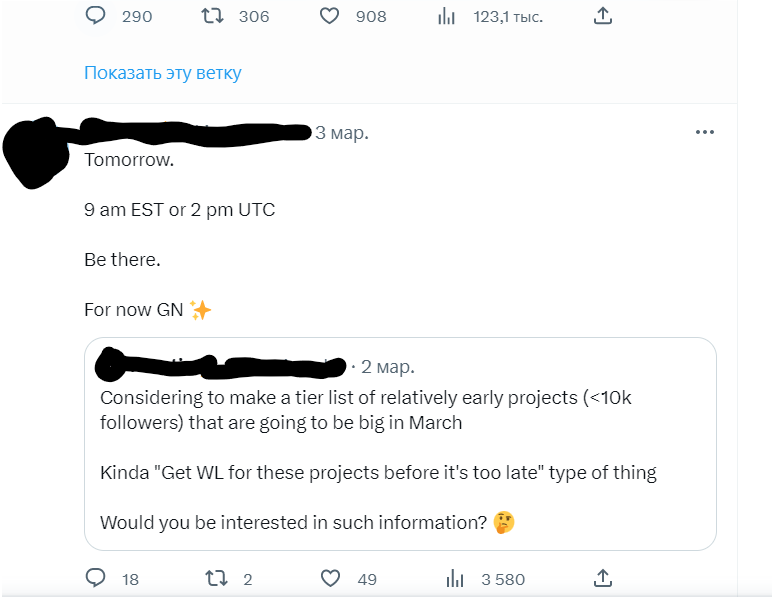Open the Показать эту ветку thread link
Screen dimensions: 772x597
click(x=163, y=73)
